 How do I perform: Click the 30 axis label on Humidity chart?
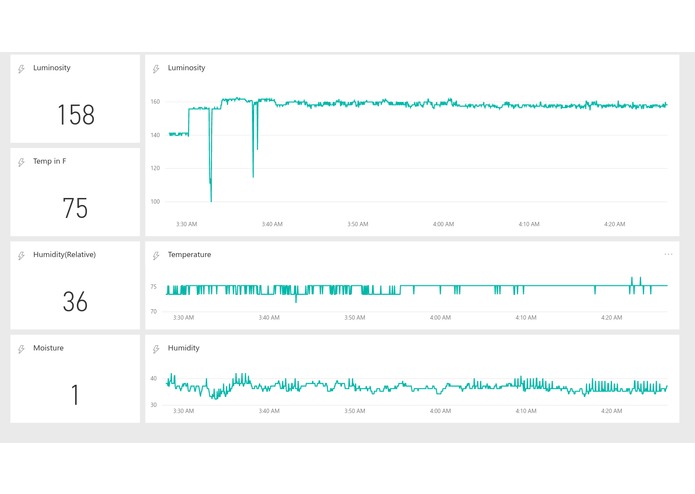pos(153,405)
